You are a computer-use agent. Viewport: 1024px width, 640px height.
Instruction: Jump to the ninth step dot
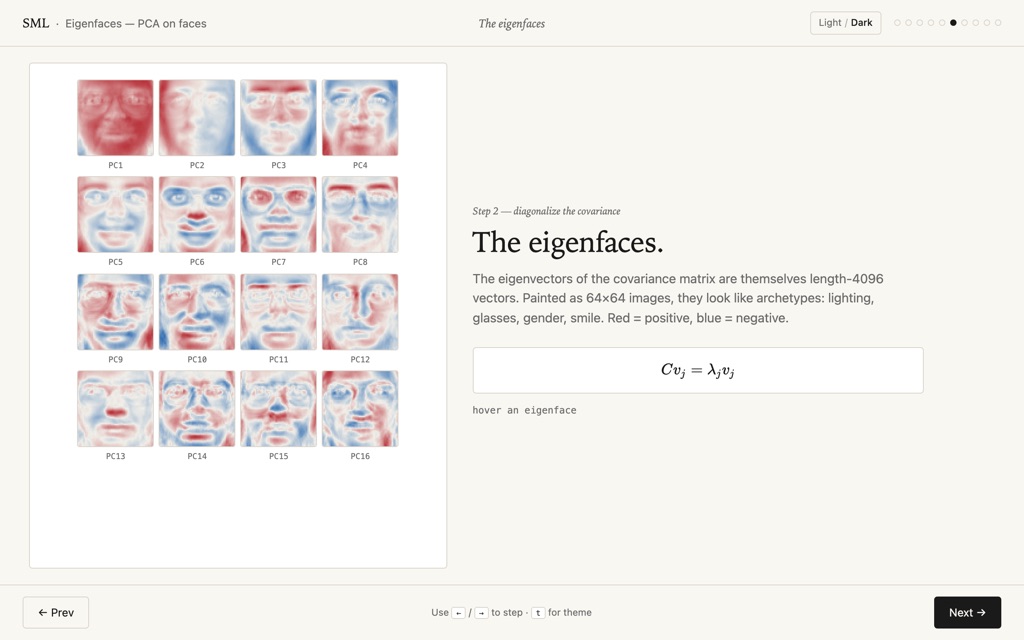click(987, 23)
